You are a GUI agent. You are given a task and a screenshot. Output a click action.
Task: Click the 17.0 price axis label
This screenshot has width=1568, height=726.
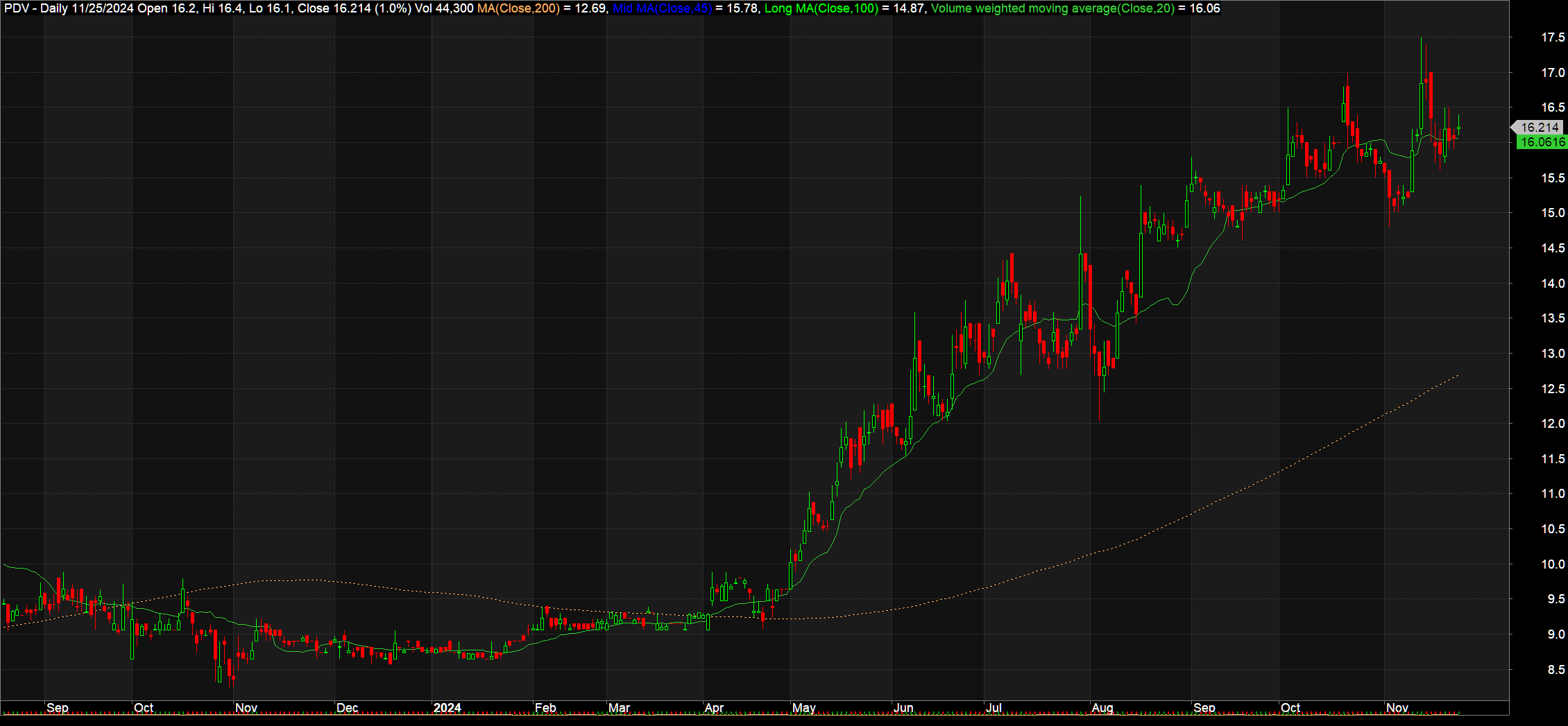1553,73
